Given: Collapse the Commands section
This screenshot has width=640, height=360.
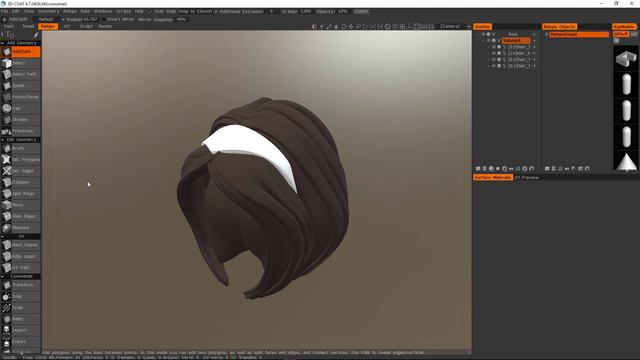Looking at the screenshot, I should pyautogui.click(x=2, y=276).
